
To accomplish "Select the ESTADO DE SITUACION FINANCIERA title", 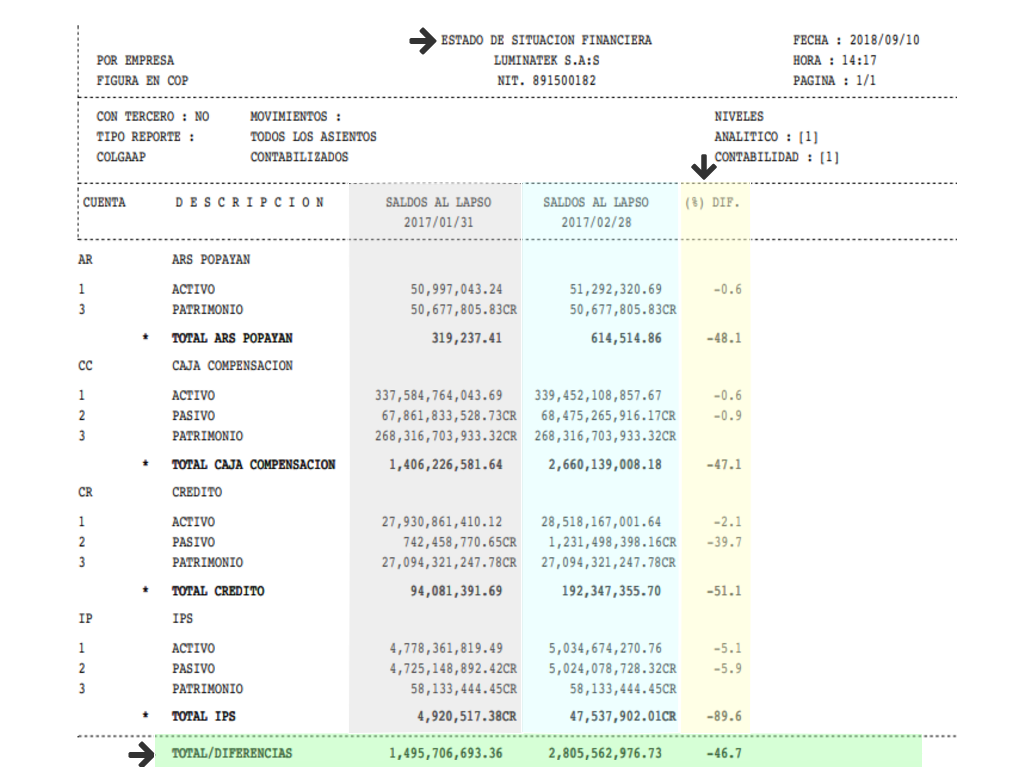I will point(546,40).
